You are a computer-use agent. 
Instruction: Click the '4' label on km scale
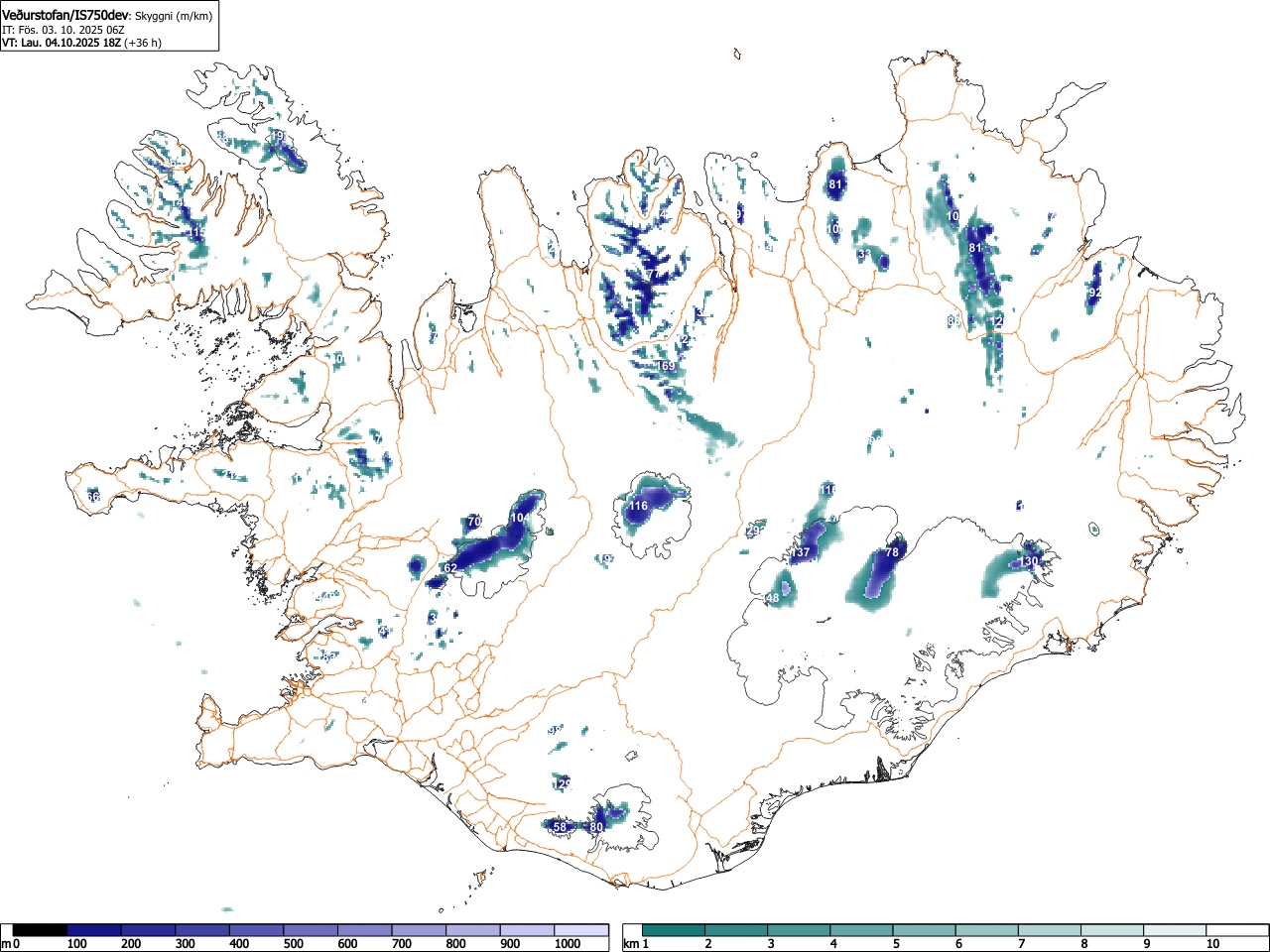(x=832, y=944)
